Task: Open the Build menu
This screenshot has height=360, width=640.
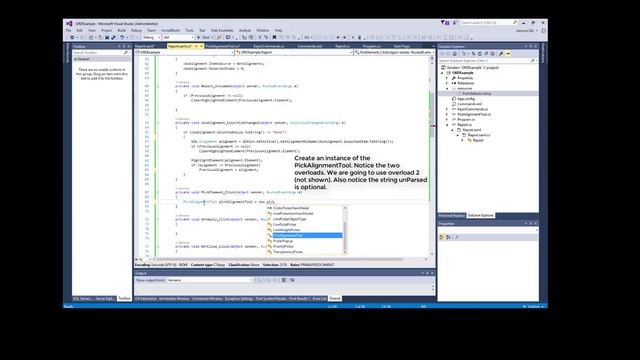Action: [122, 30]
